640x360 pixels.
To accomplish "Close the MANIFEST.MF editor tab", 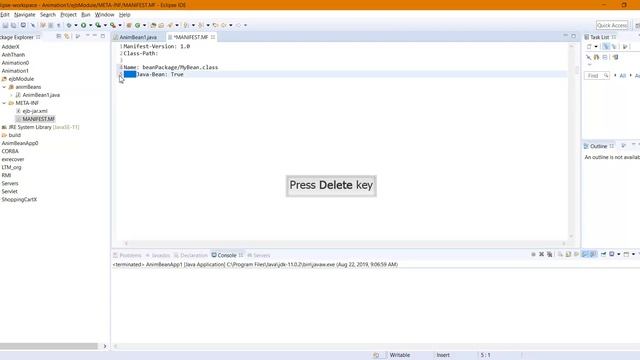I will coord(213,37).
